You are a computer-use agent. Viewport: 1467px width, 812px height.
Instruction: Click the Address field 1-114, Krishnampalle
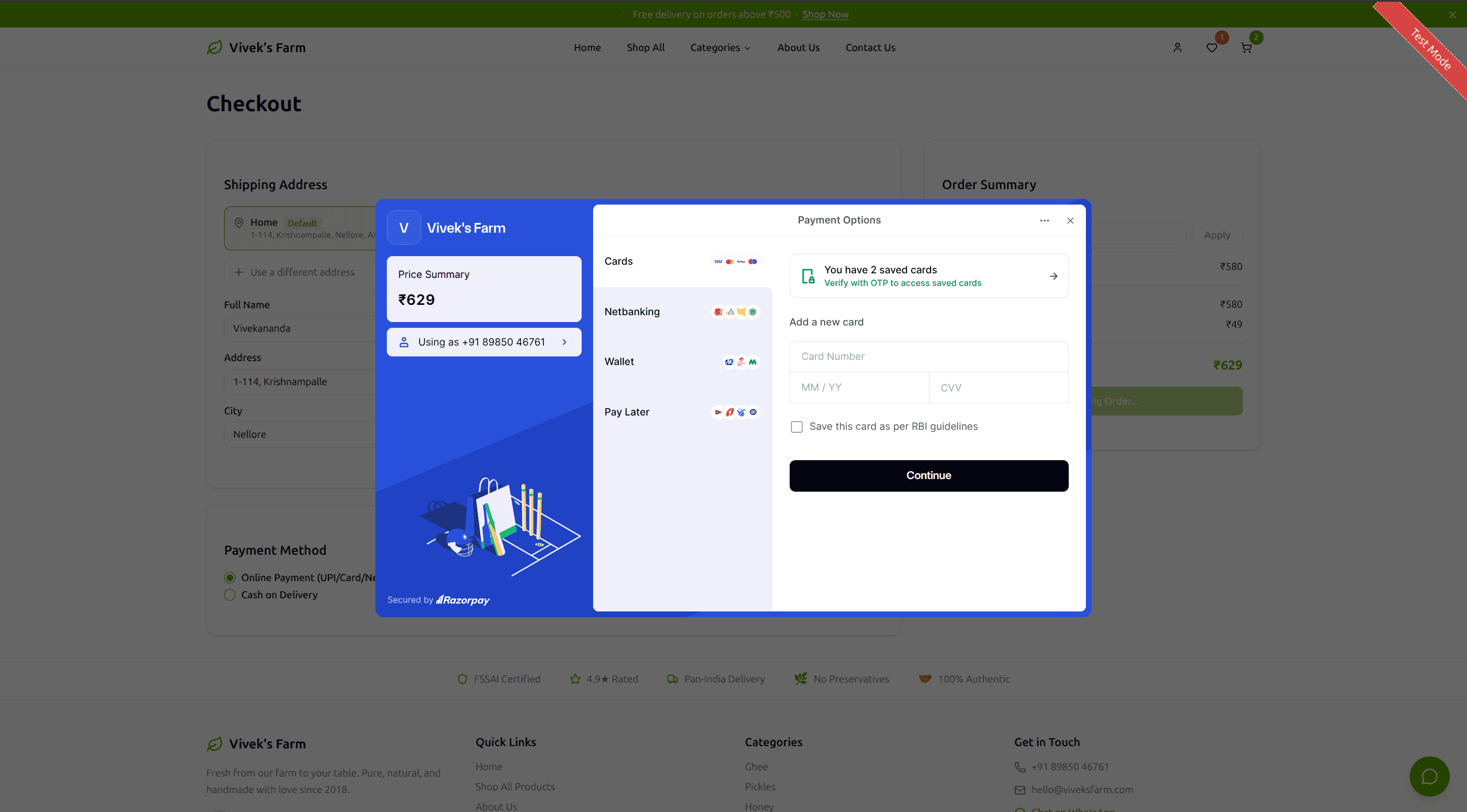(300, 382)
